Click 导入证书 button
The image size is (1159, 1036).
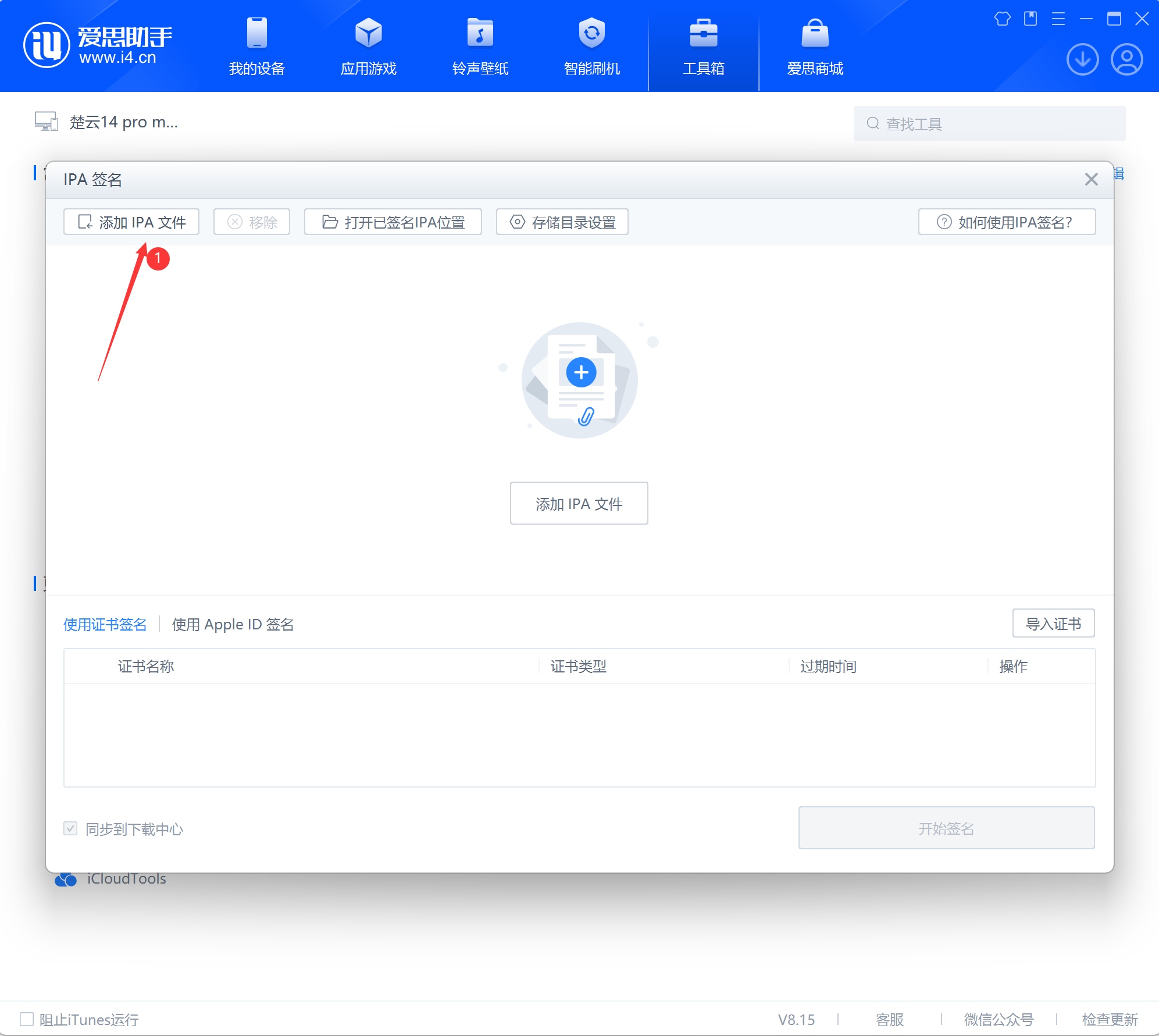pyautogui.click(x=1053, y=624)
